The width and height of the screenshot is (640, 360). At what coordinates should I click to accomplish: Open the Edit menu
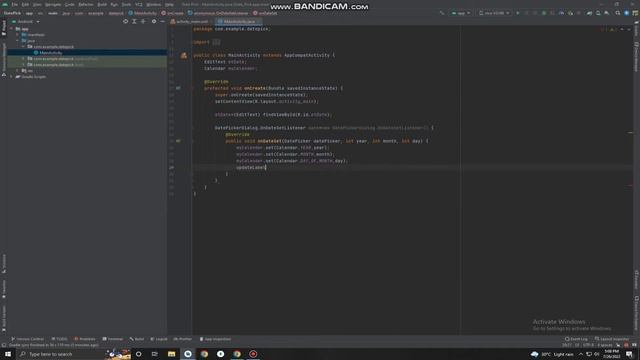(x=25, y=4)
